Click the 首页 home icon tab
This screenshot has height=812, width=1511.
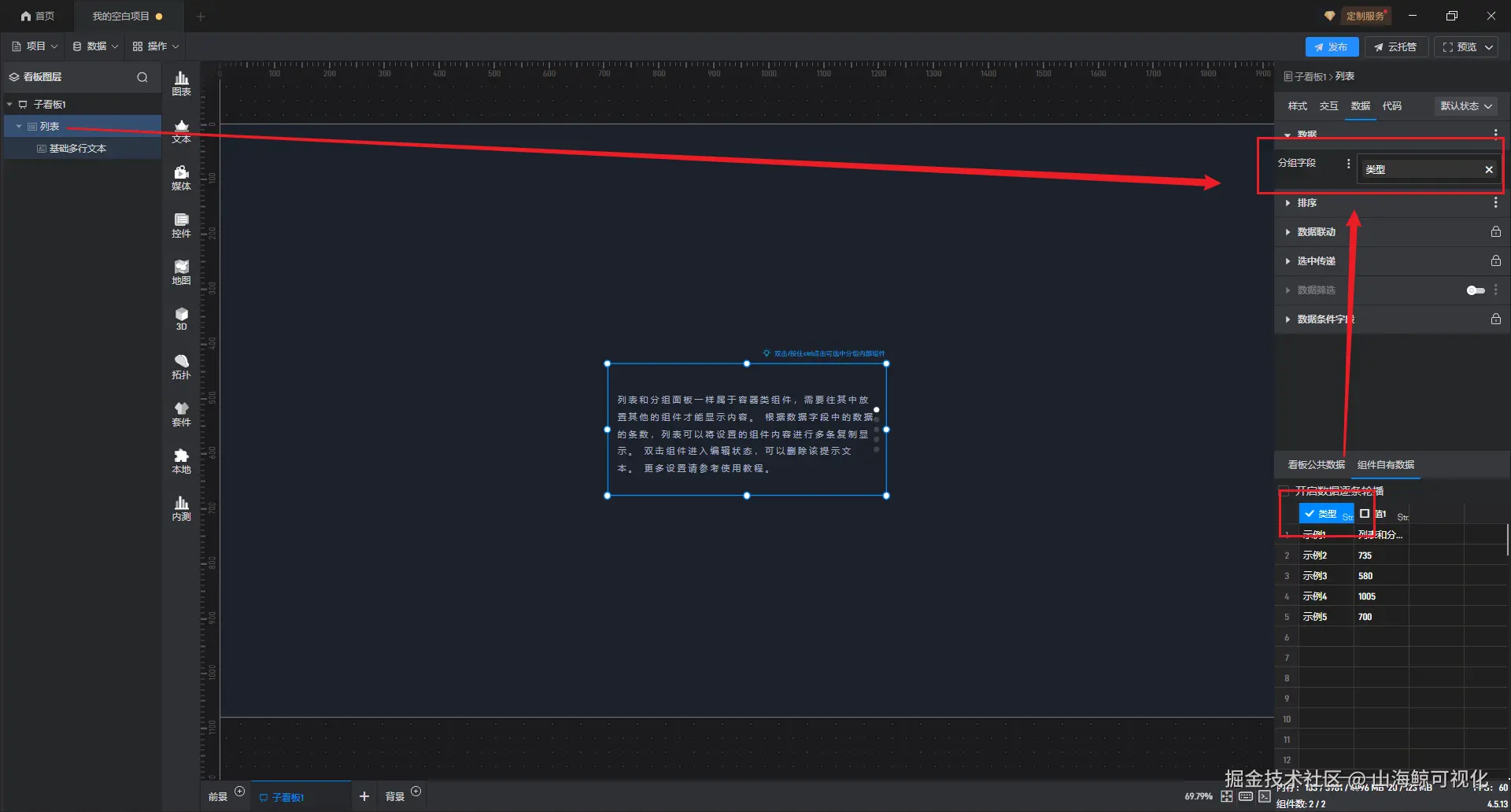coord(38,16)
